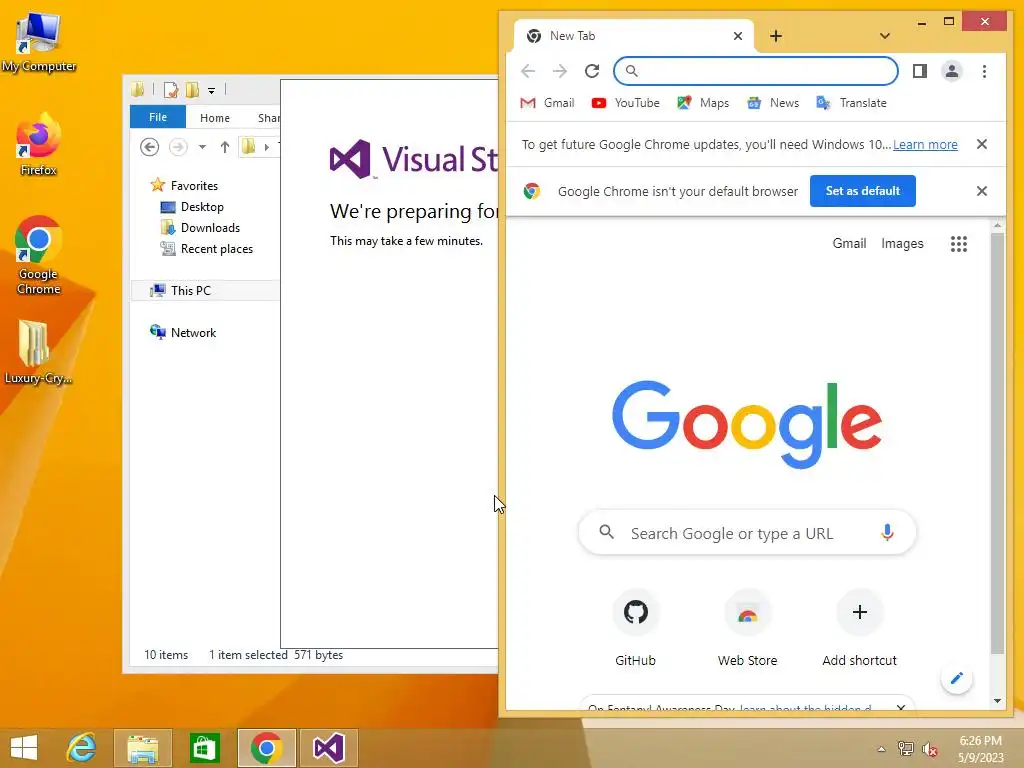Customize Chrome with the pencil icon
The width and height of the screenshot is (1024, 768).
point(957,679)
